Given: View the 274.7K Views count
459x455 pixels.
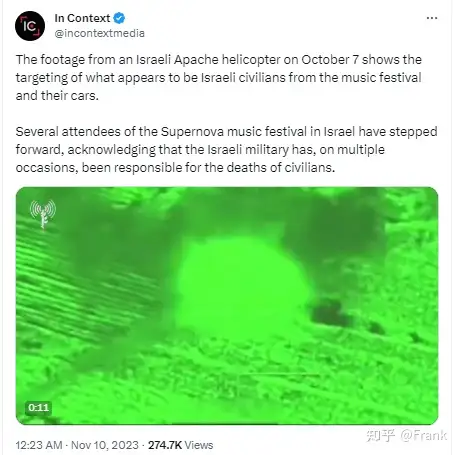Looking at the screenshot, I should tap(180, 445).
